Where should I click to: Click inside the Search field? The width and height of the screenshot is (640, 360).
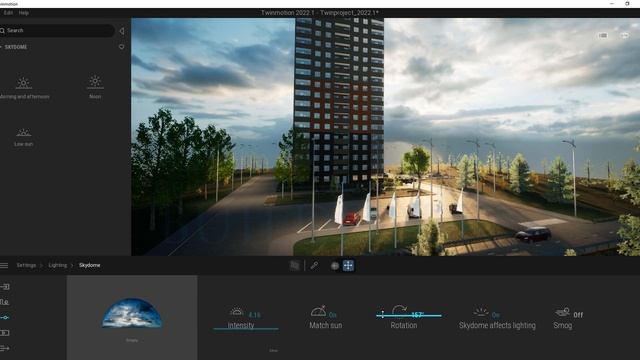pos(57,31)
